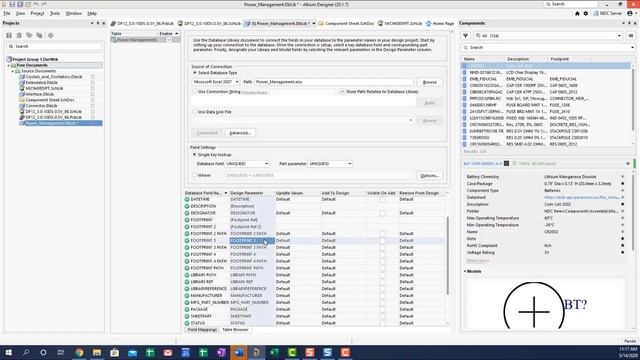Open File Explorer from the taskbar
Viewport: 640px width, 360px height.
pos(97,352)
